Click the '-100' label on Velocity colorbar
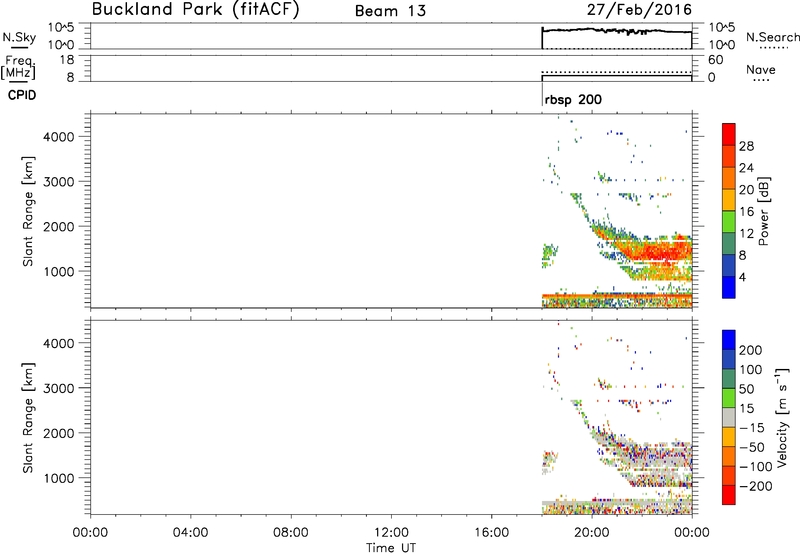The width and height of the screenshot is (800, 554). pyautogui.click(x=755, y=466)
